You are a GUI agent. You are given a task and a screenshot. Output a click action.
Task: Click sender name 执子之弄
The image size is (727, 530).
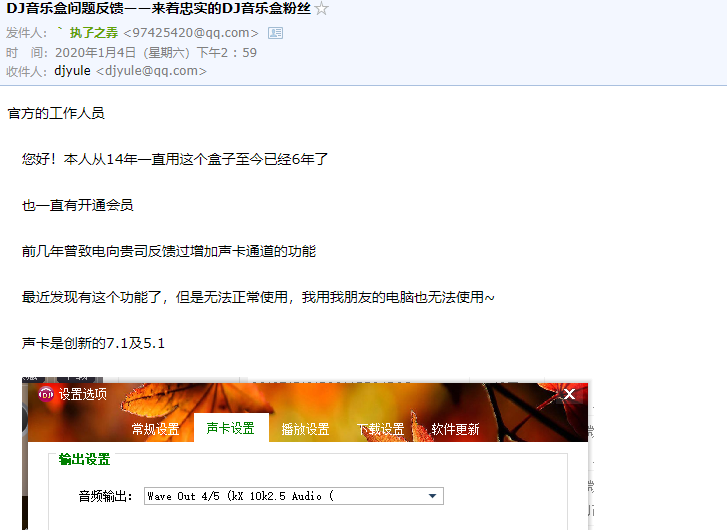pyautogui.click(x=94, y=33)
